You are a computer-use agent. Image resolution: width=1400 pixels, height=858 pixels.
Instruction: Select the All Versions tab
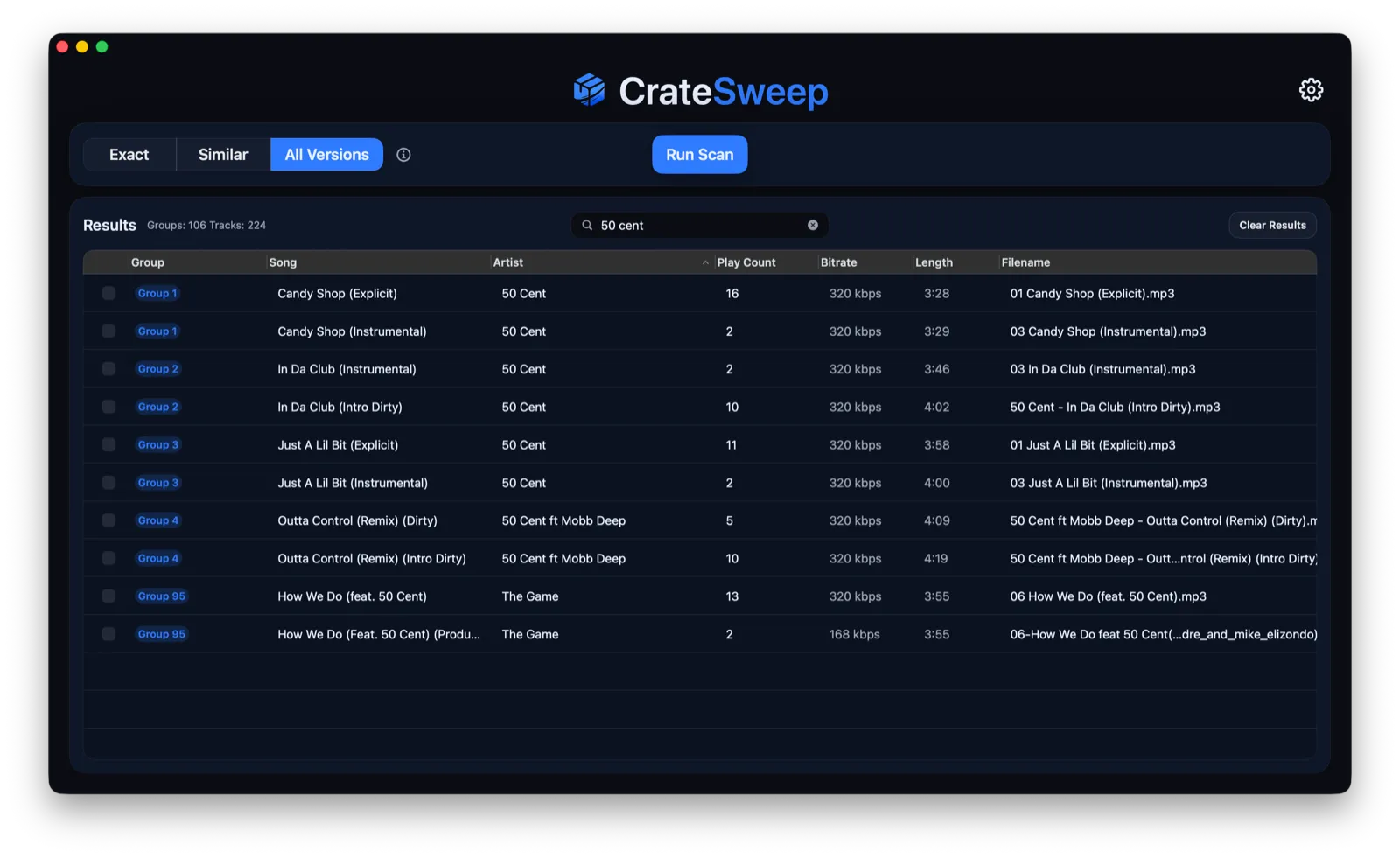[x=327, y=155]
